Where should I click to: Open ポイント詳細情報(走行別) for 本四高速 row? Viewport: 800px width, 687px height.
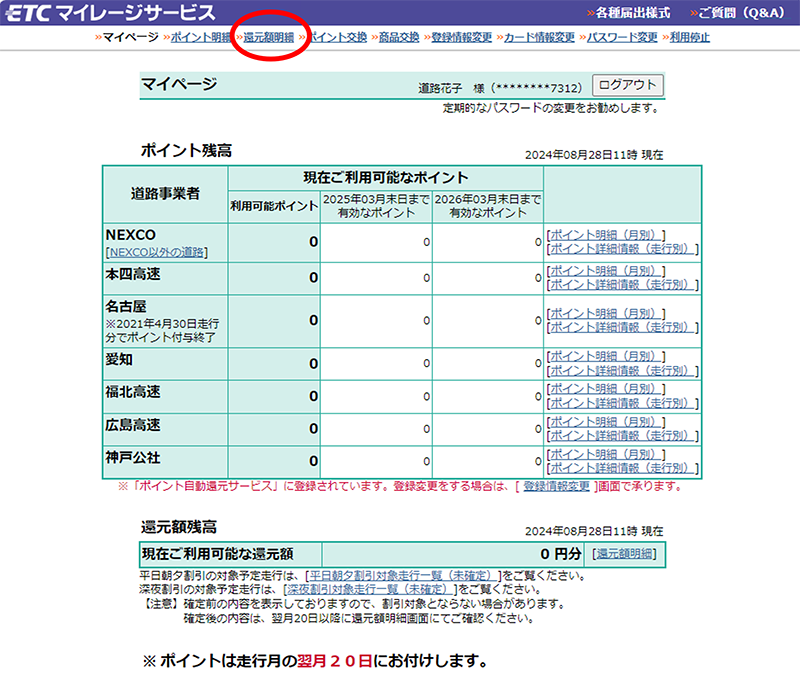[x=622, y=285]
